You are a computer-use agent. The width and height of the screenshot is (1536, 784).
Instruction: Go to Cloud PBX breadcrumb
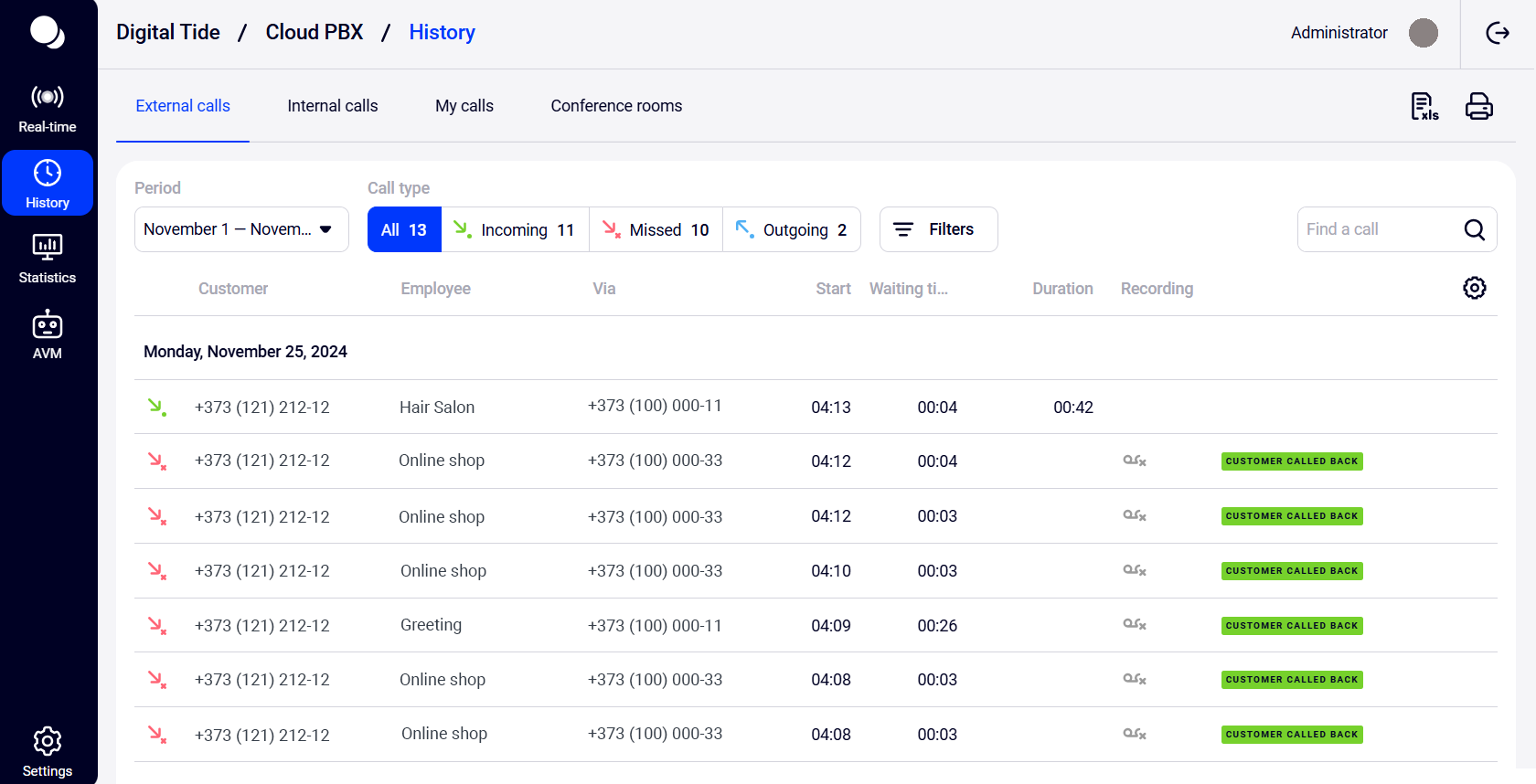(314, 33)
